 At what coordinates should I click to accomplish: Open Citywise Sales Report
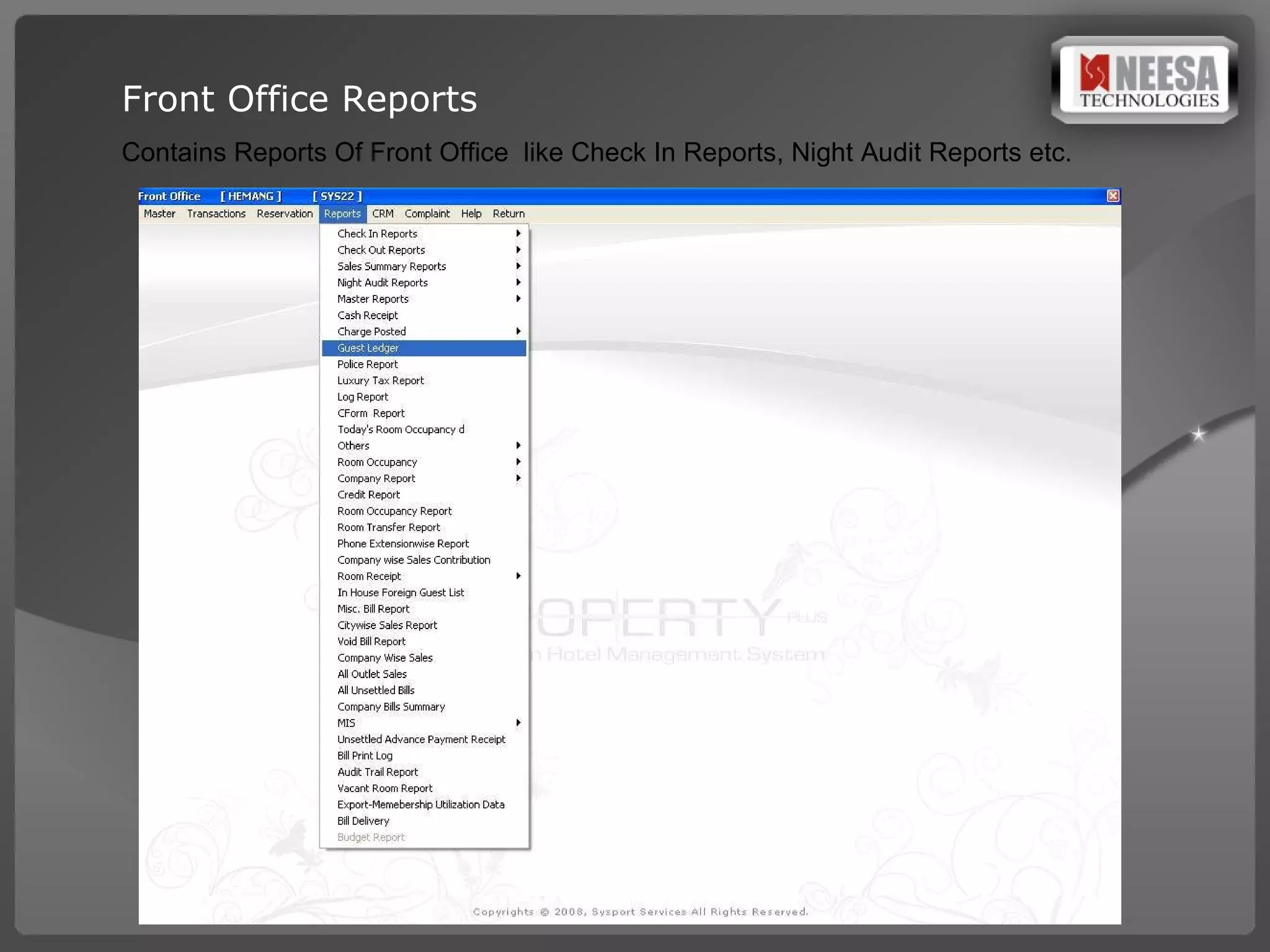pos(424,625)
